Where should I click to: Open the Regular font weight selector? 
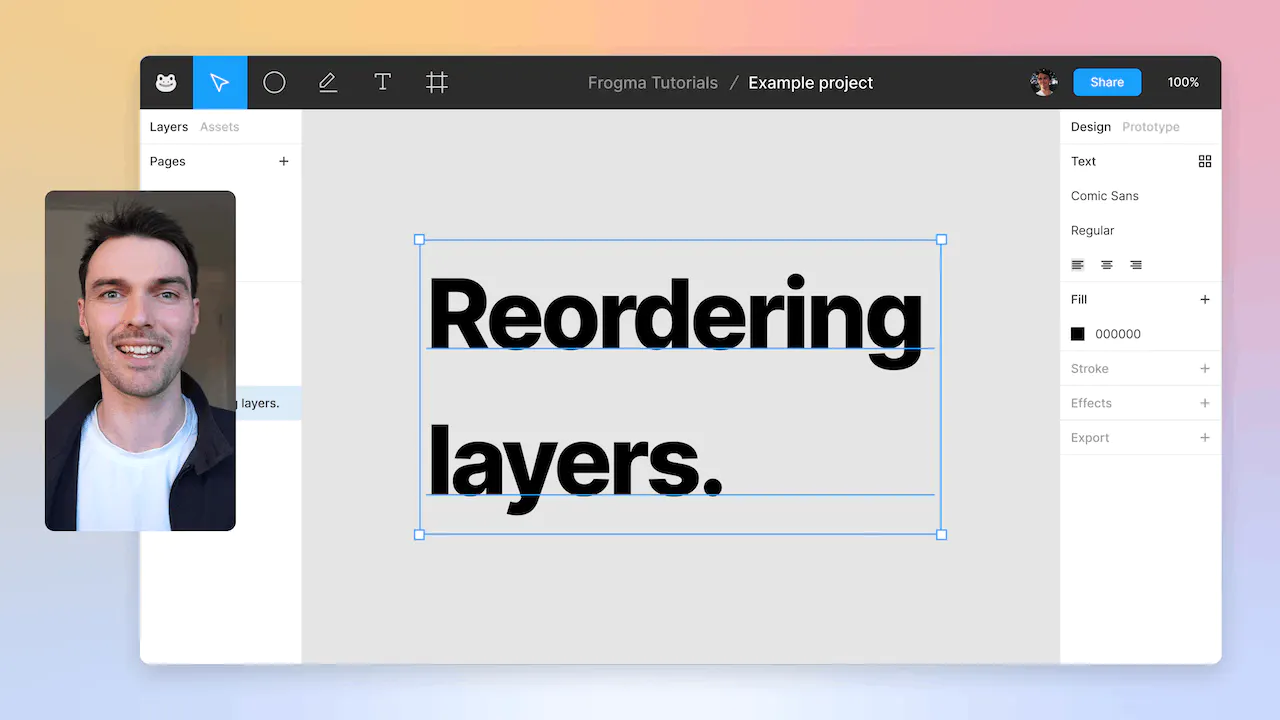click(x=1093, y=230)
